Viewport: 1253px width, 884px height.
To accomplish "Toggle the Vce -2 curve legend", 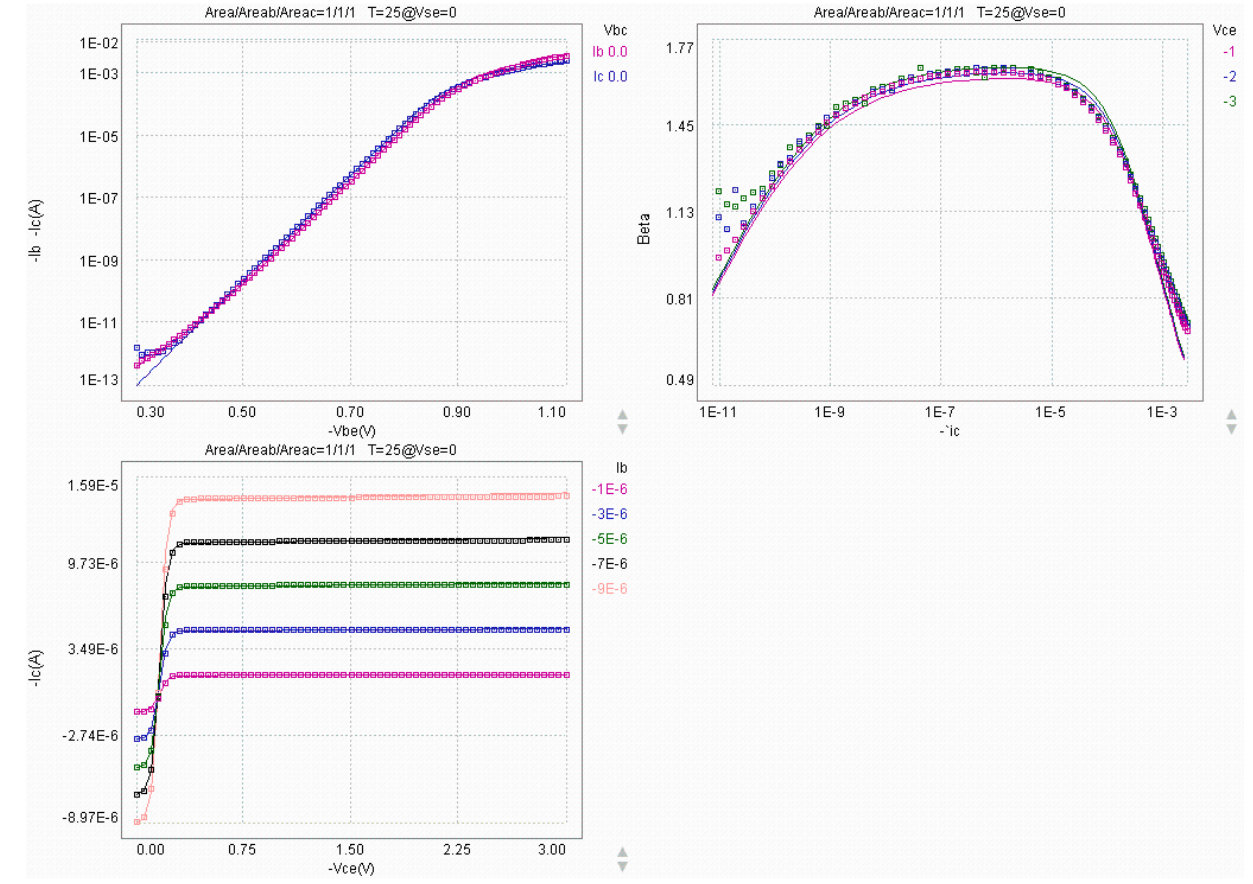I will 1229,76.
